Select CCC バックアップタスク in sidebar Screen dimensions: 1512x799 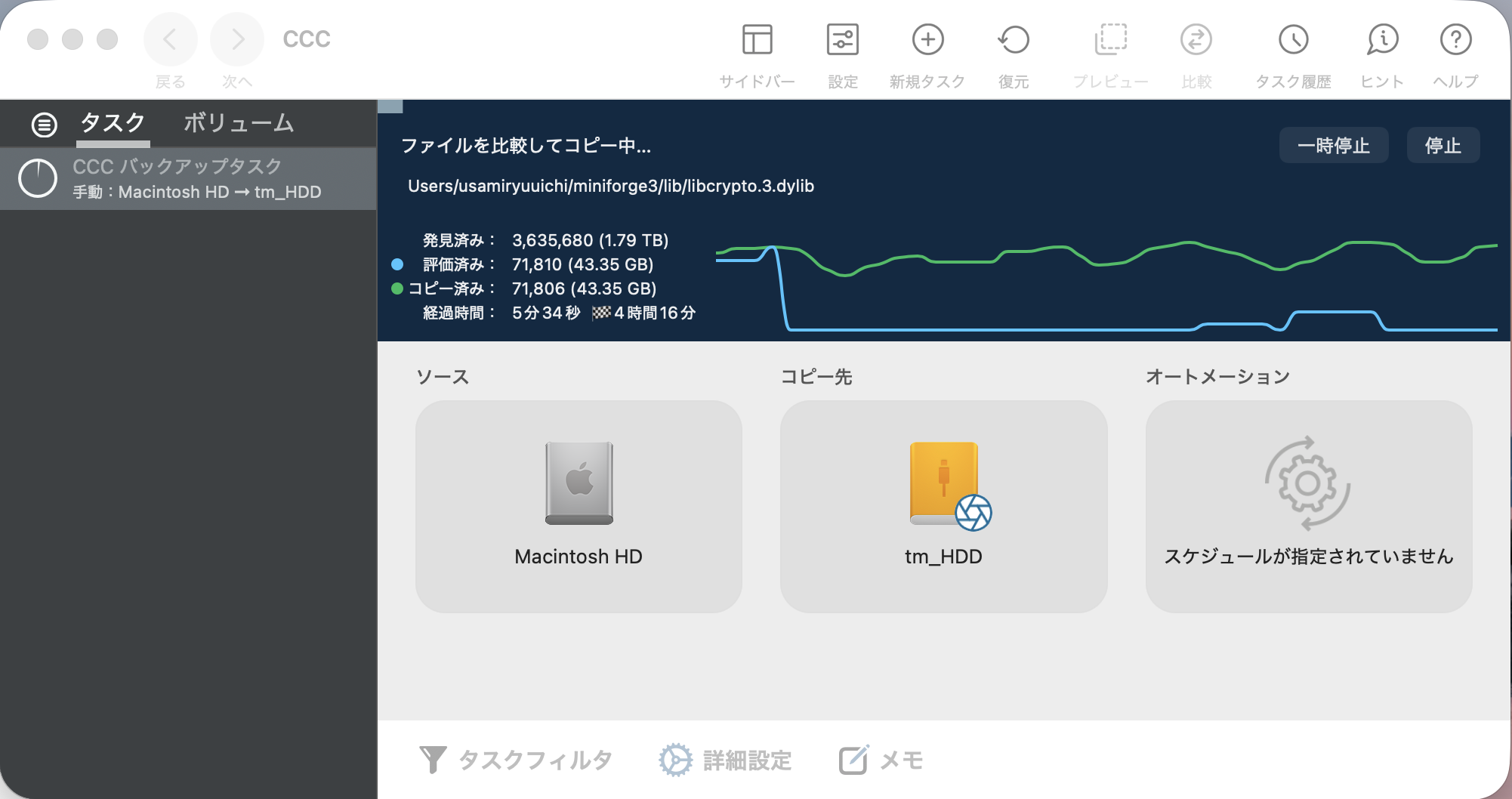click(189, 179)
